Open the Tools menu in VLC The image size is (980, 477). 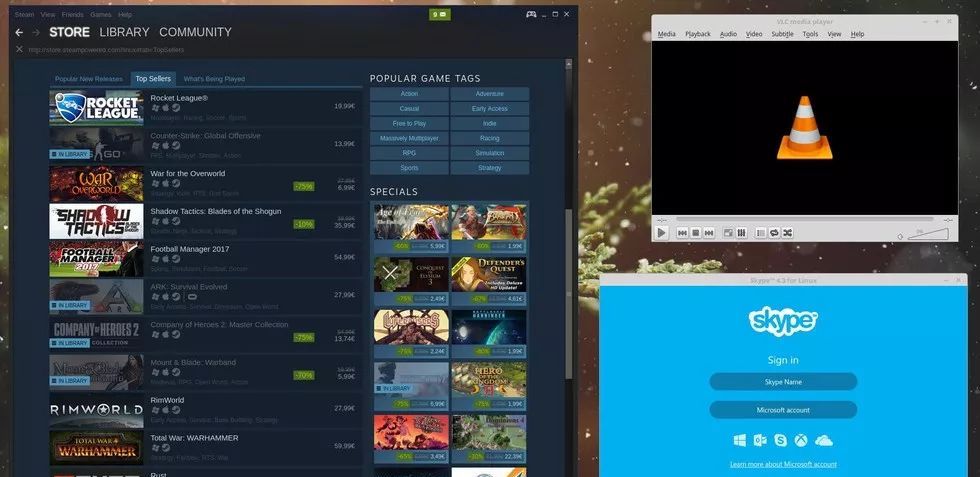click(x=810, y=34)
